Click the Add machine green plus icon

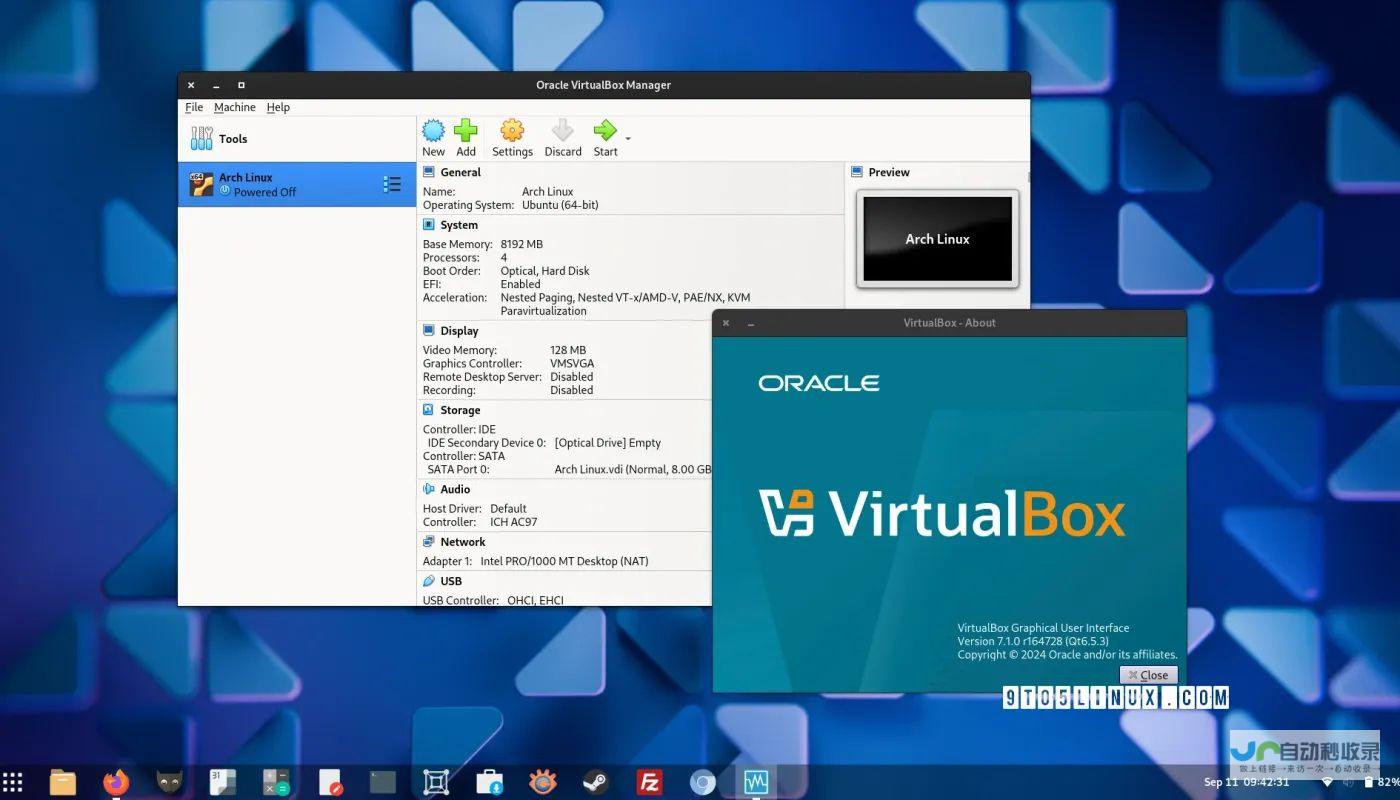click(466, 131)
